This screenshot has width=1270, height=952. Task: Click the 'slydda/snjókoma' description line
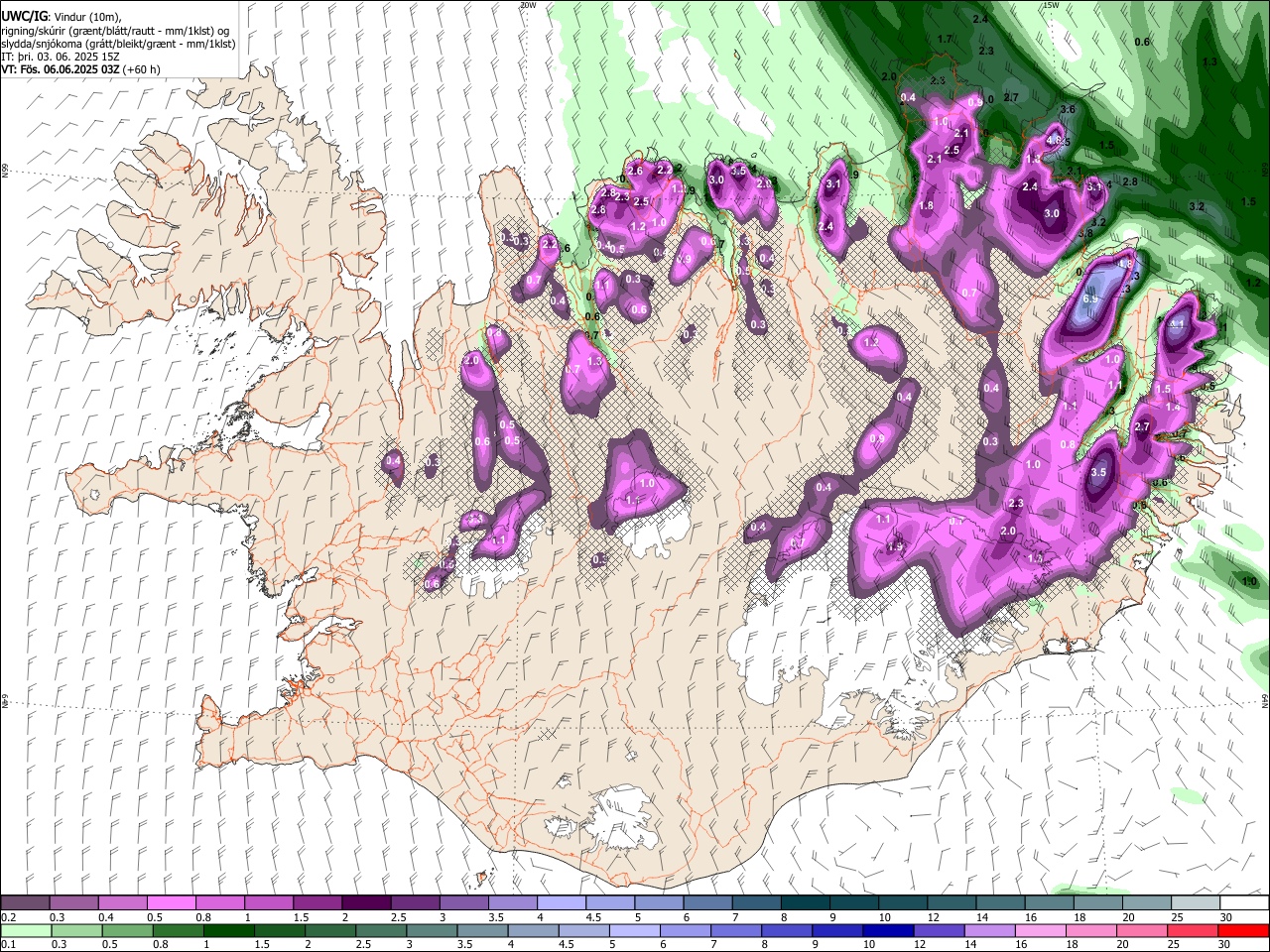point(119,44)
